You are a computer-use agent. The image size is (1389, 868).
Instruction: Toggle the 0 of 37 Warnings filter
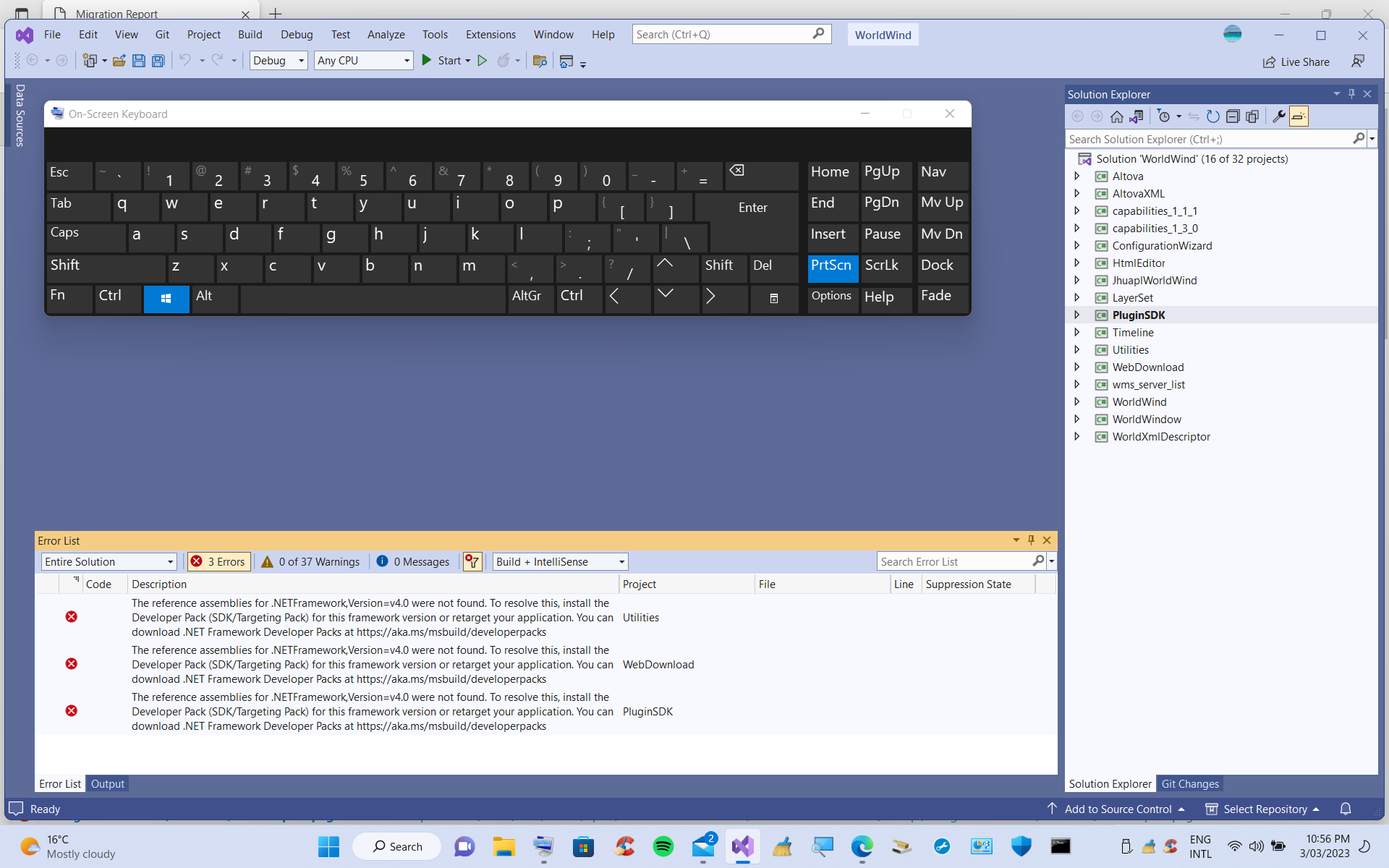(310, 561)
